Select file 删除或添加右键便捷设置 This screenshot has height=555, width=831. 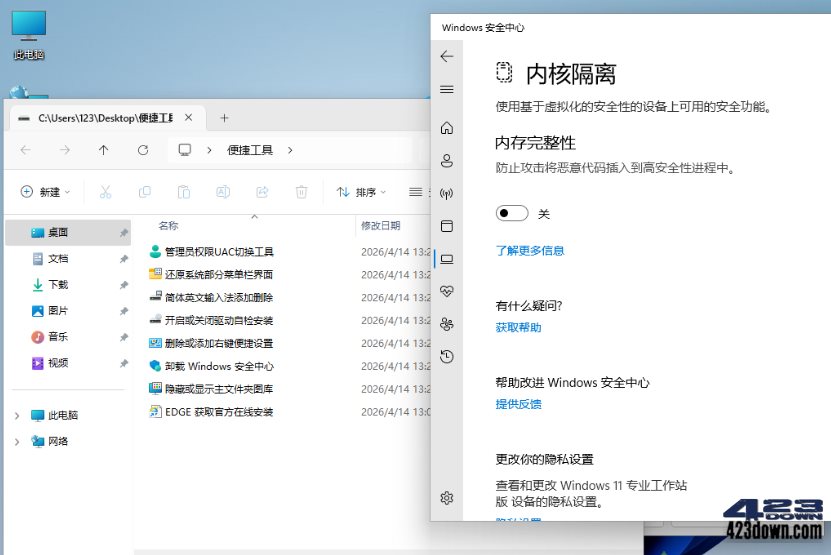pos(211,343)
